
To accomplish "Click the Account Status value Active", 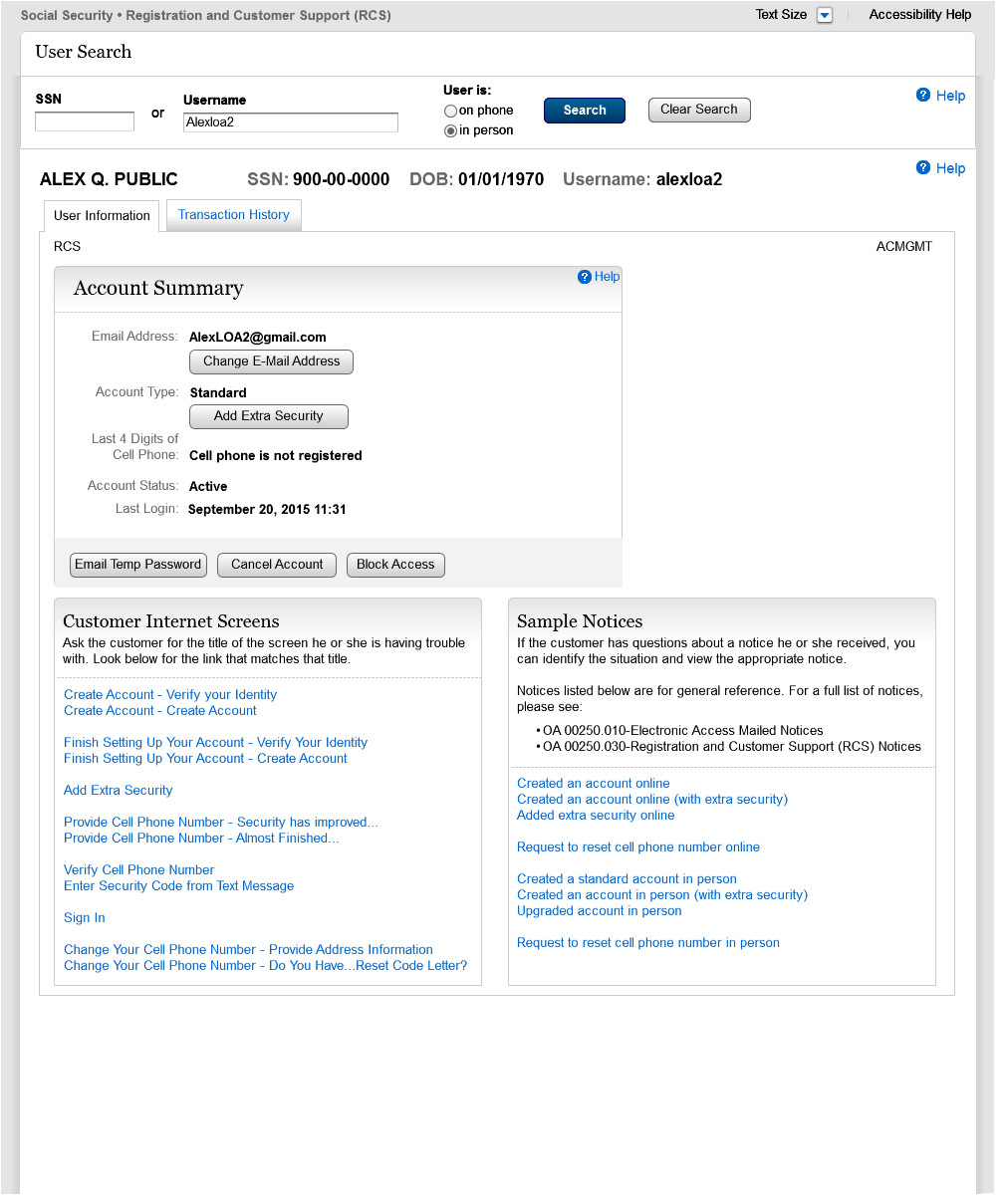I will (208, 487).
